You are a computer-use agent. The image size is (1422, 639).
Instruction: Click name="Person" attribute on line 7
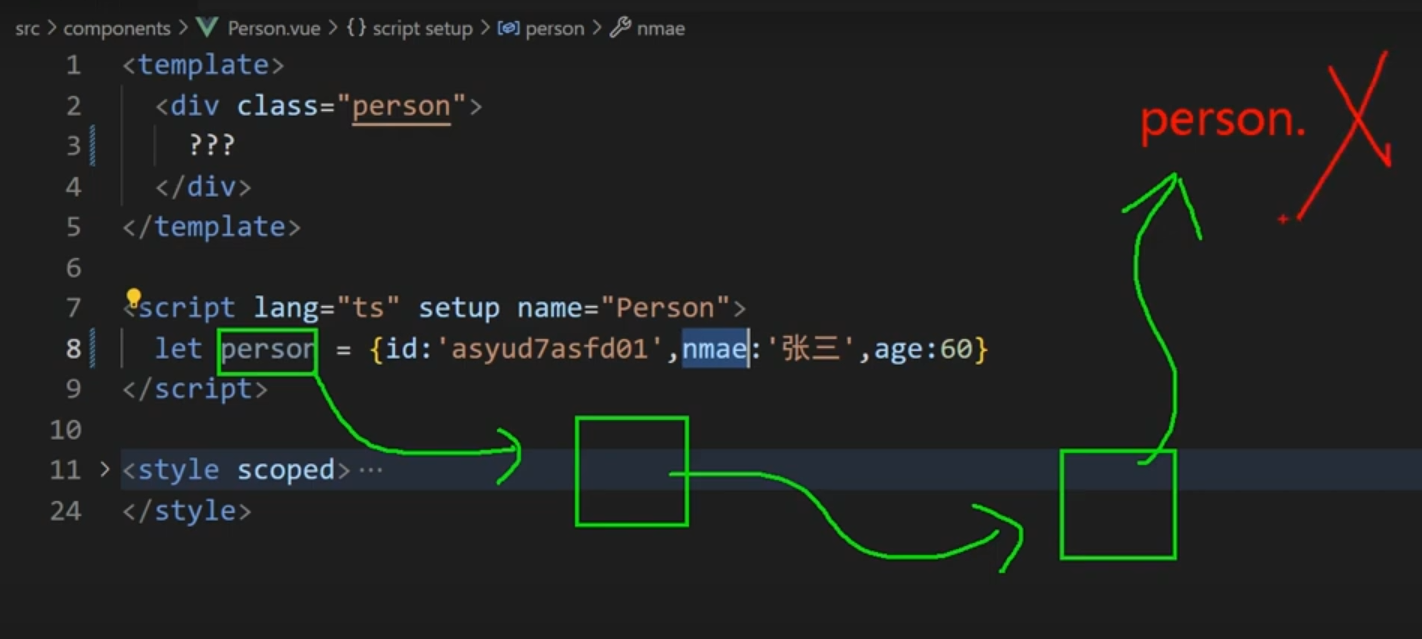[x=624, y=308]
